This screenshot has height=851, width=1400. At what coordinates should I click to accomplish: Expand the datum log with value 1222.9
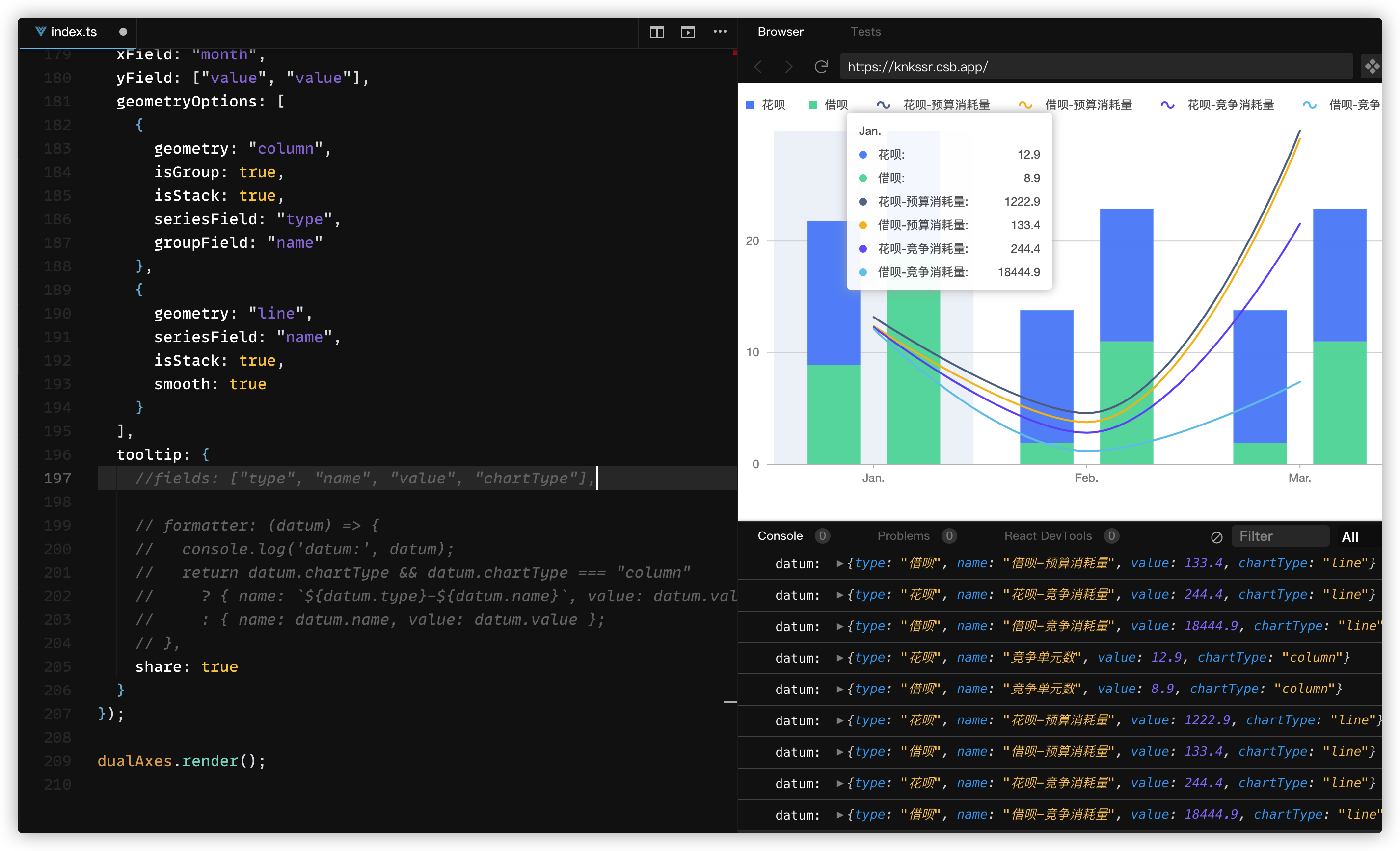click(840, 720)
